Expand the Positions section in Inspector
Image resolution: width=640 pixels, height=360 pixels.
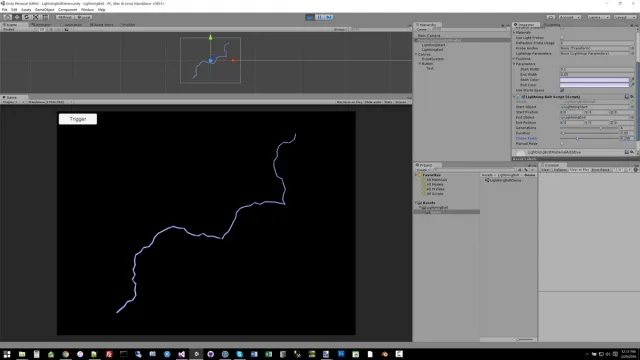point(514,59)
